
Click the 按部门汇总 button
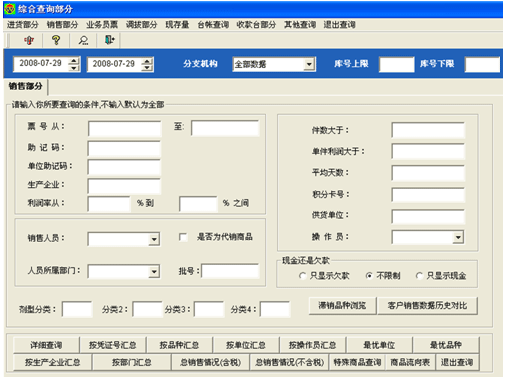click(132, 362)
